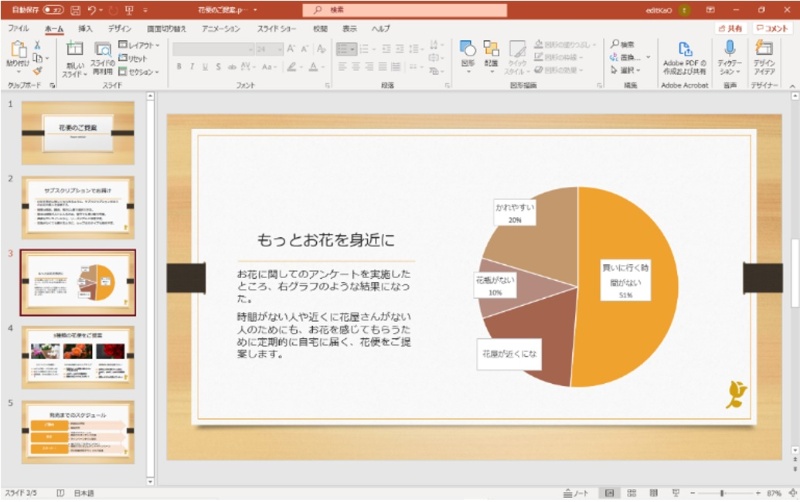Click the Format Painter brush icon

click(x=37, y=71)
